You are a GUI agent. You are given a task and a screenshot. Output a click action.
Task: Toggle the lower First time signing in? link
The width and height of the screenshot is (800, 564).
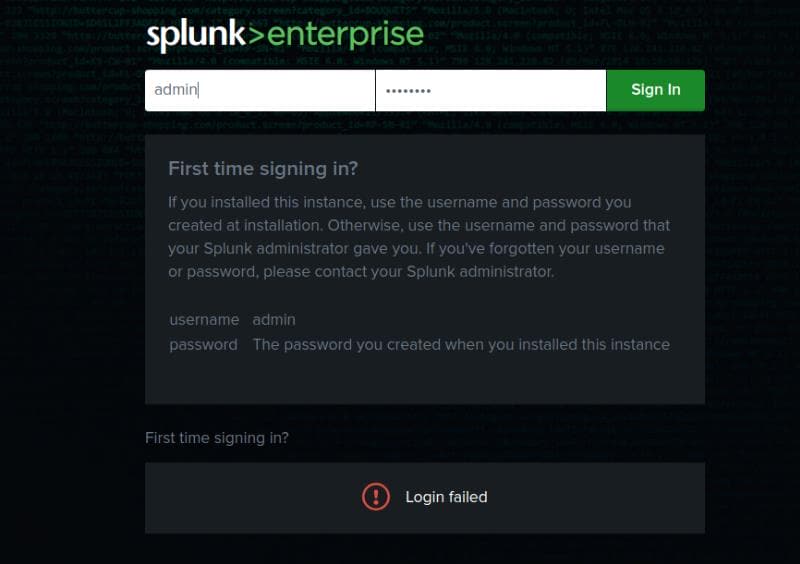[x=217, y=438]
